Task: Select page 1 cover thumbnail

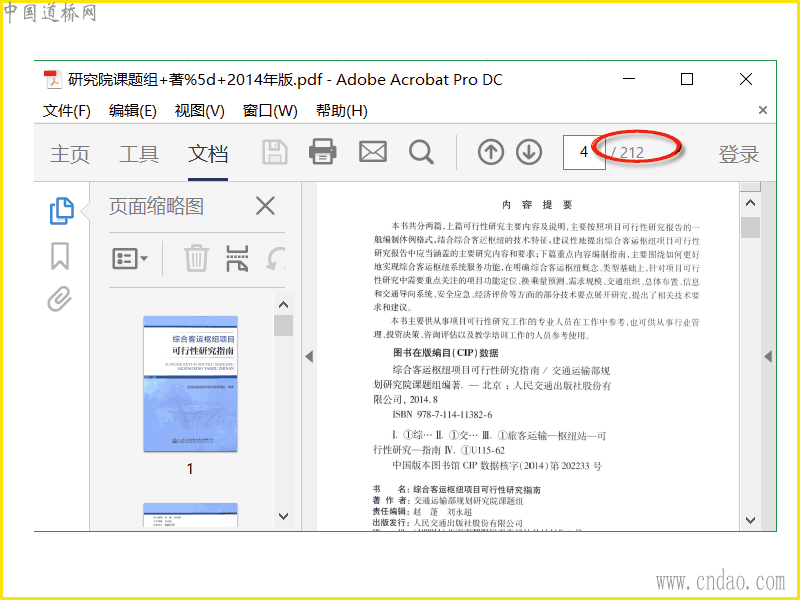Action: click(x=190, y=384)
